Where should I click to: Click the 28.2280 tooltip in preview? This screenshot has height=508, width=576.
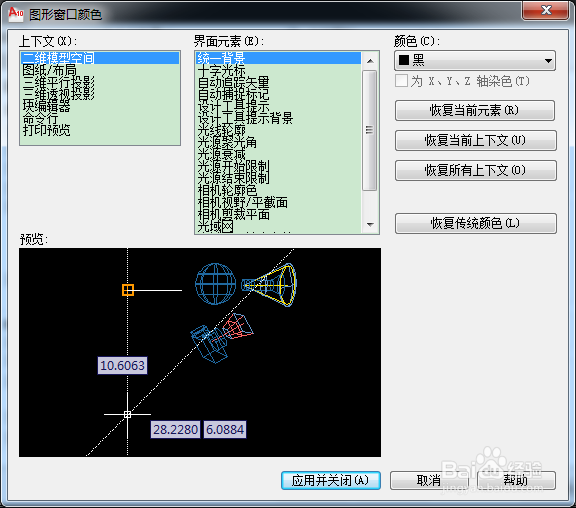[175, 429]
